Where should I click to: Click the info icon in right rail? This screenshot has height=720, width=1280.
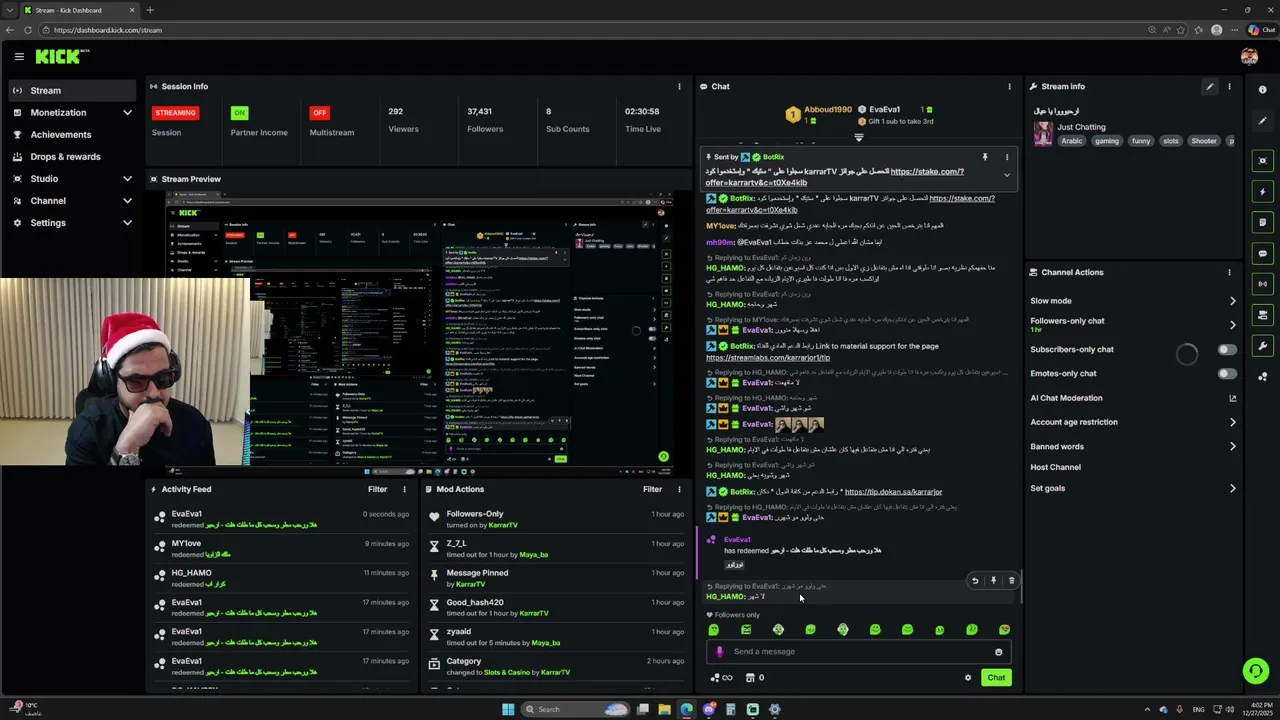click(1263, 90)
